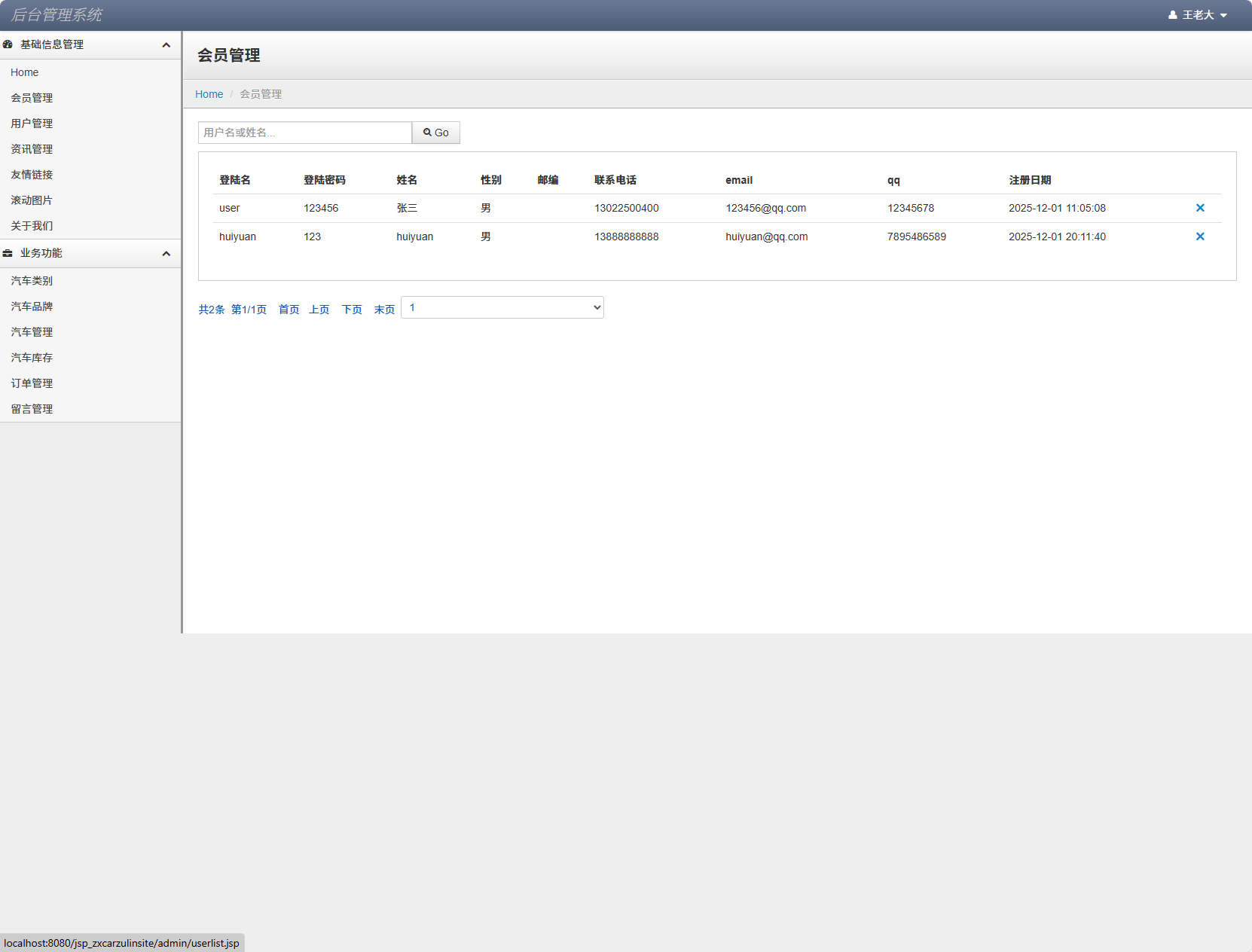Delete the member row for user
This screenshot has width=1252, height=952.
(x=1200, y=208)
